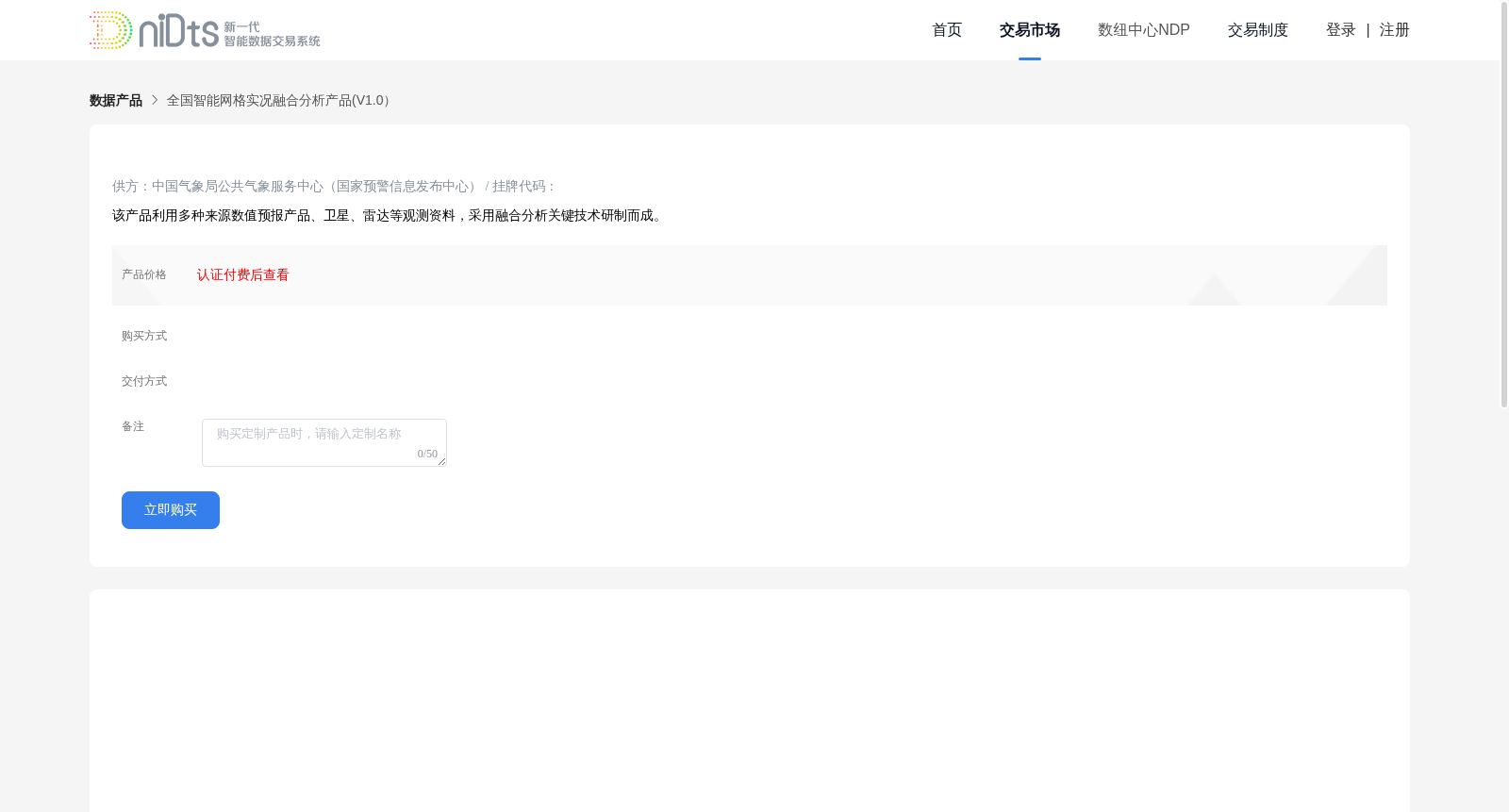The image size is (1509, 812).
Task: Click the 交付方式 label
Action: [144, 381]
